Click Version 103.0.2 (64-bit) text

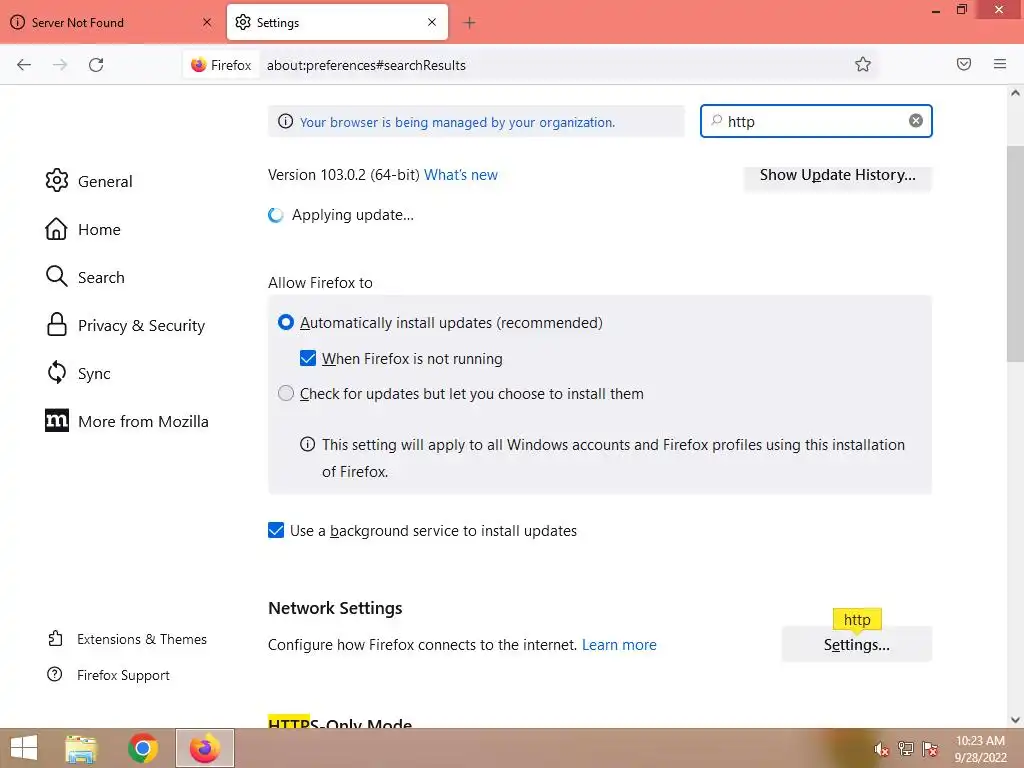click(x=344, y=175)
